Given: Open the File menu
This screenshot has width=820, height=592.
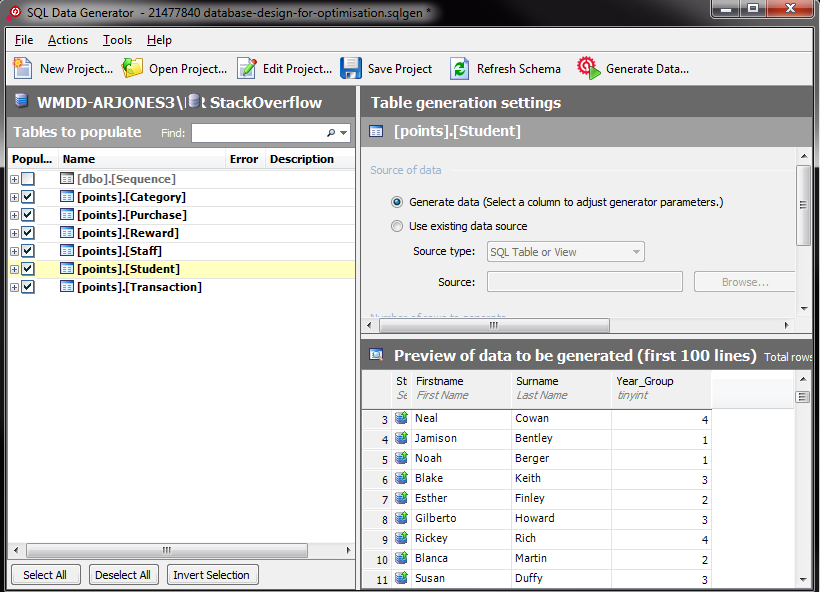Looking at the screenshot, I should pyautogui.click(x=24, y=40).
